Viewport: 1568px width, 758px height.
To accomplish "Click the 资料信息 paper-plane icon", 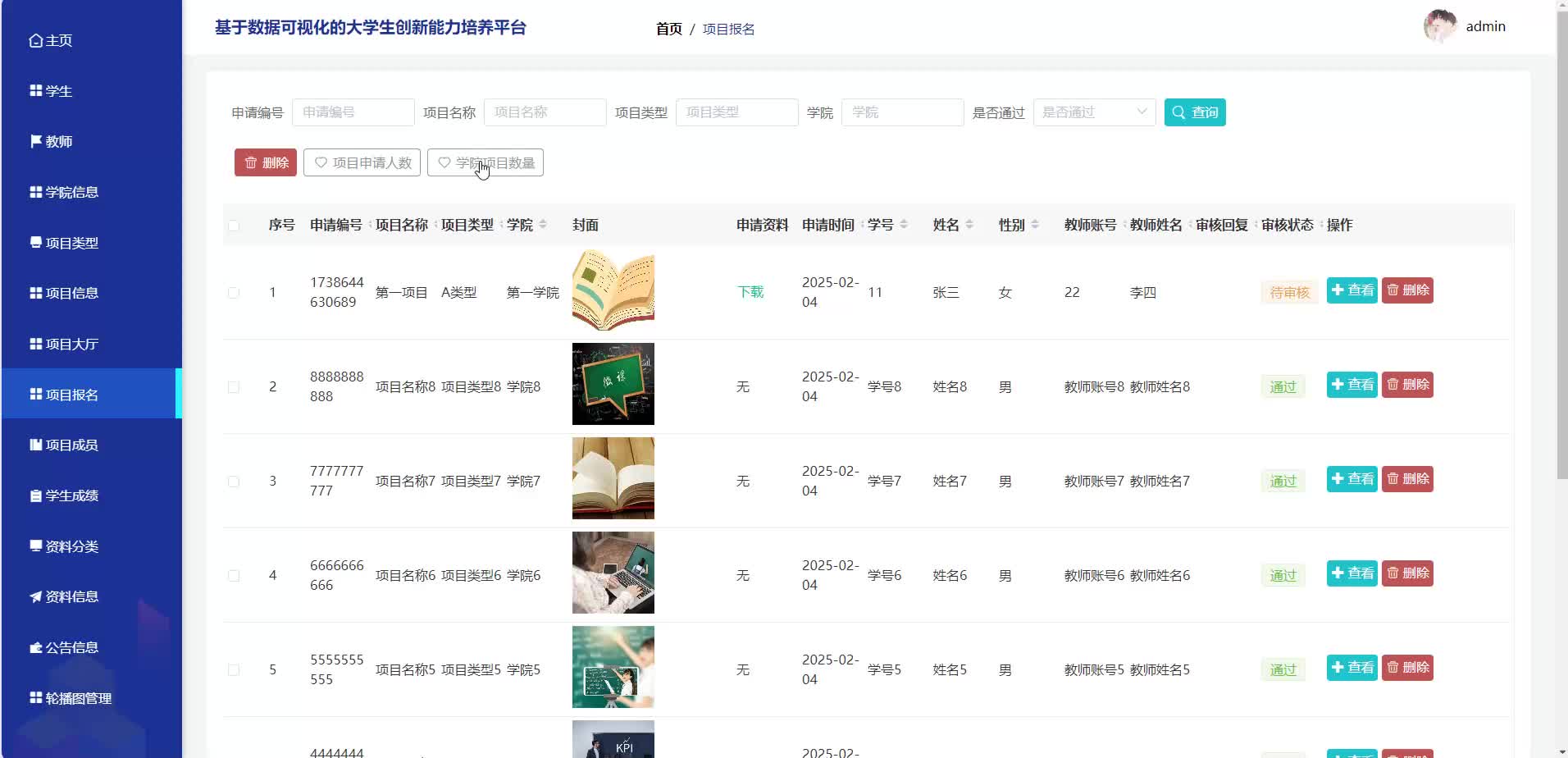I will 36,596.
